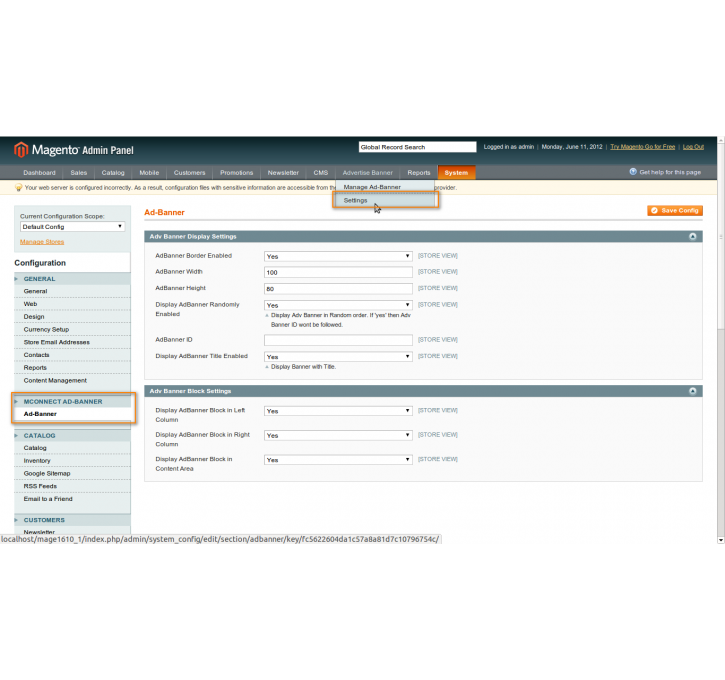Image resolution: width=725 pixels, height=680 pixels.
Task: Focus the Global Record Search field
Action: 417,147
